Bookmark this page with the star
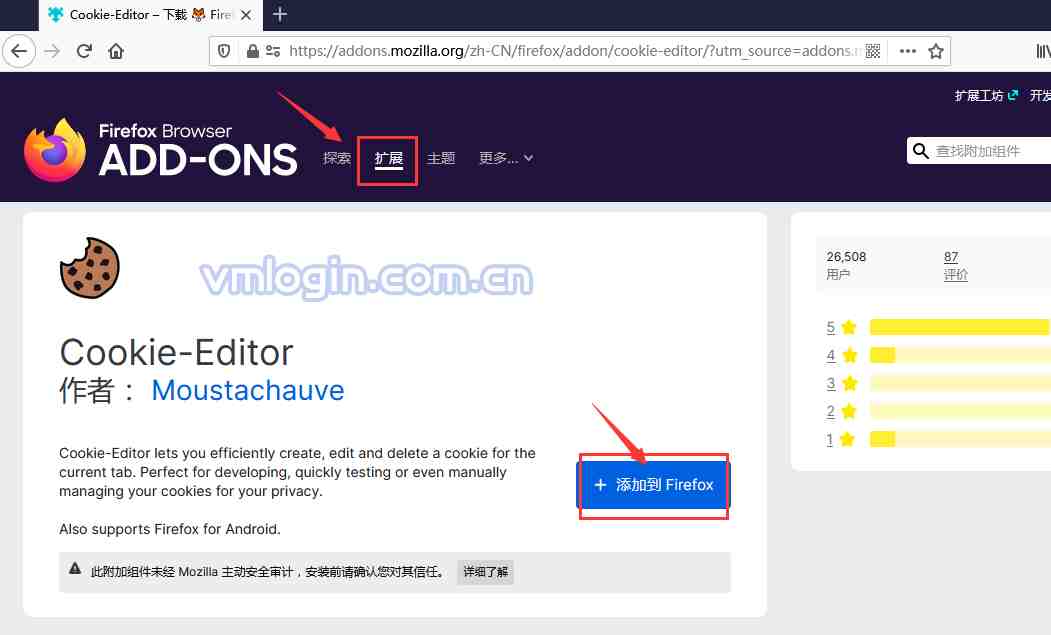This screenshot has width=1051, height=635. (936, 51)
